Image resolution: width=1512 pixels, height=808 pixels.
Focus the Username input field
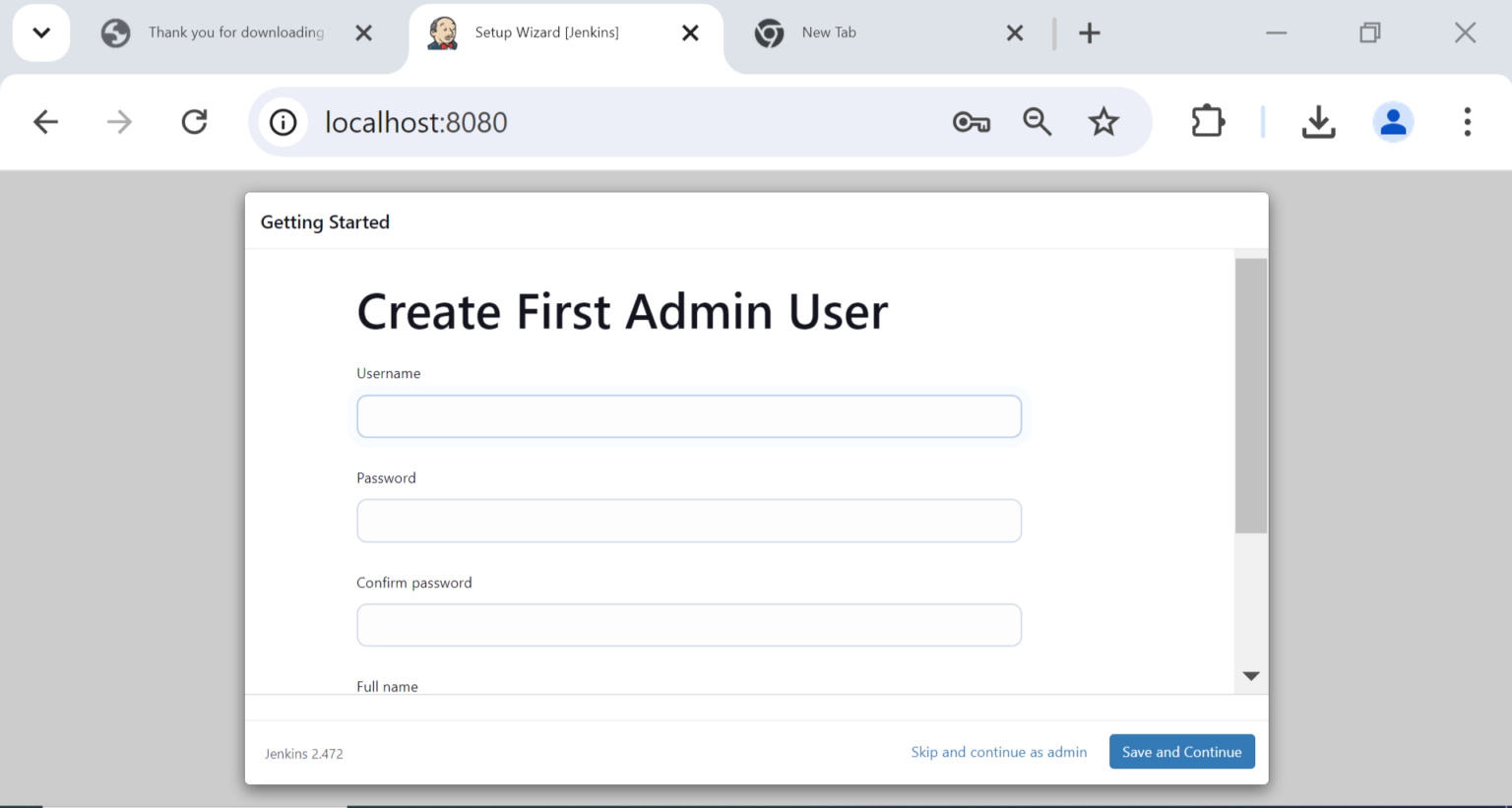pyautogui.click(x=688, y=416)
